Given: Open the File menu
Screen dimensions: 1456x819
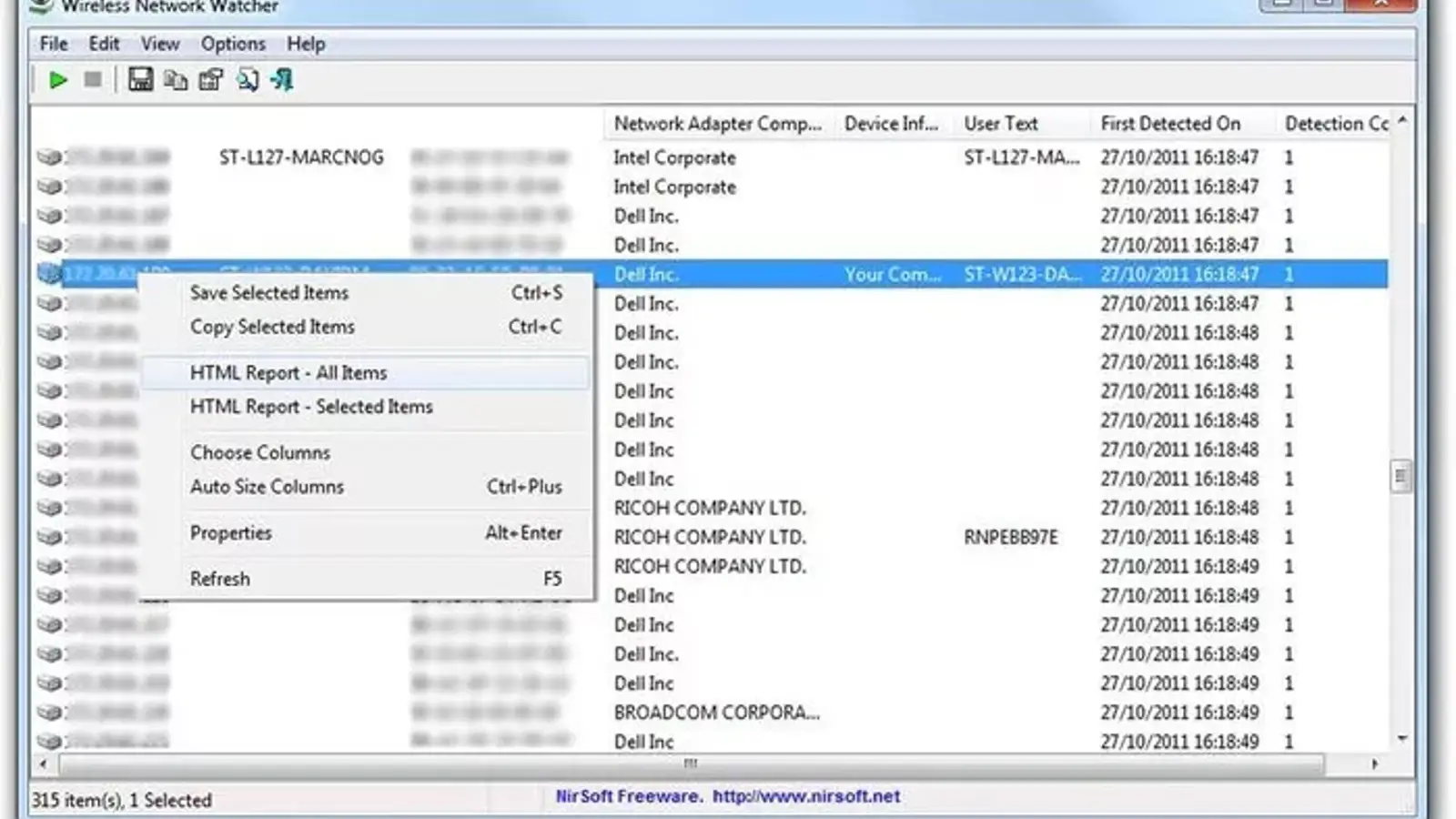Looking at the screenshot, I should click(54, 44).
